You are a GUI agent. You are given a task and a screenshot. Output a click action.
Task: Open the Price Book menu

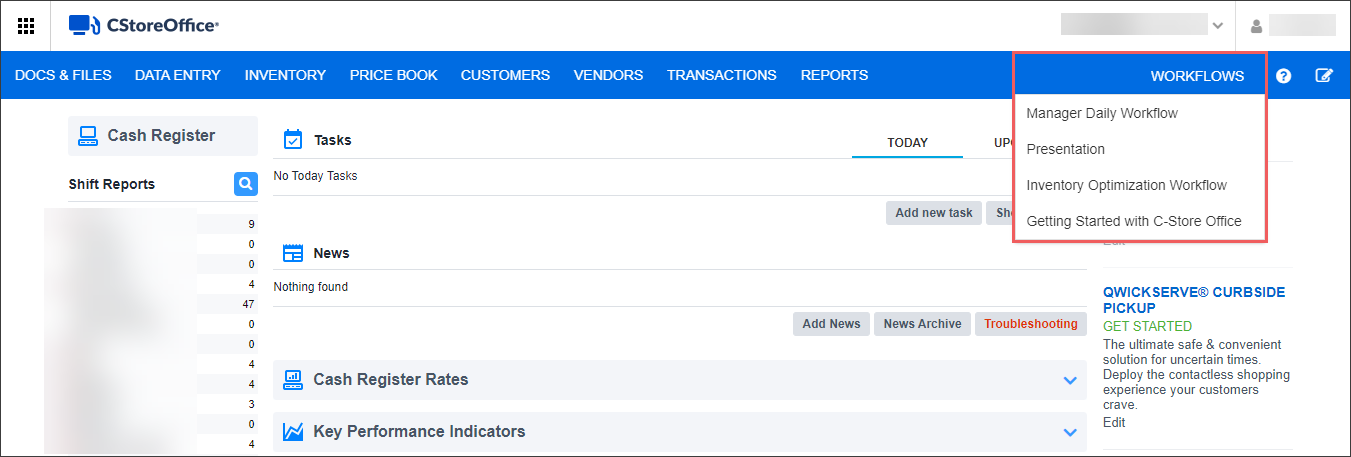point(393,75)
